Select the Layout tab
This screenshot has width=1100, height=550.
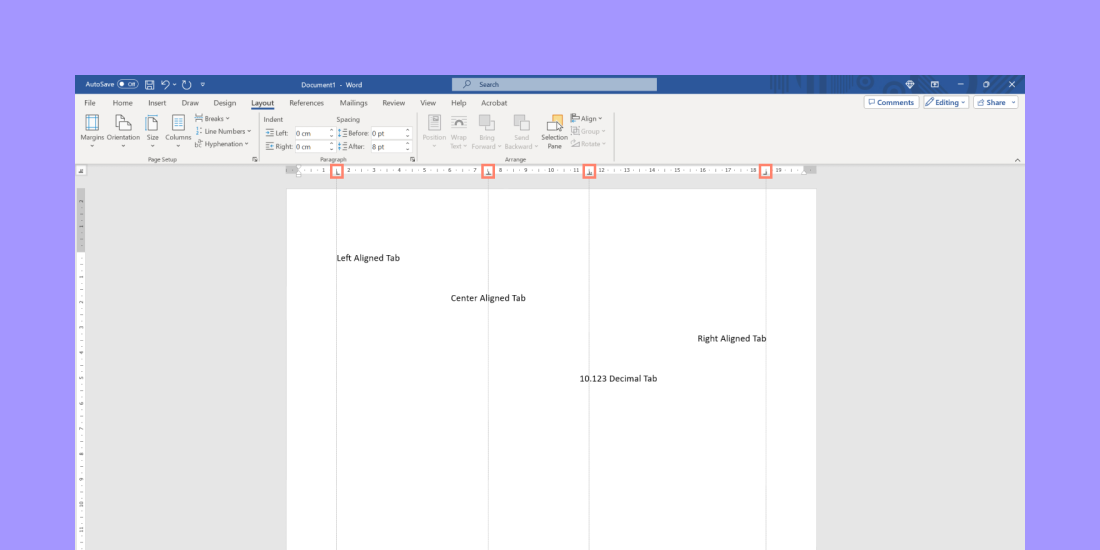262,103
